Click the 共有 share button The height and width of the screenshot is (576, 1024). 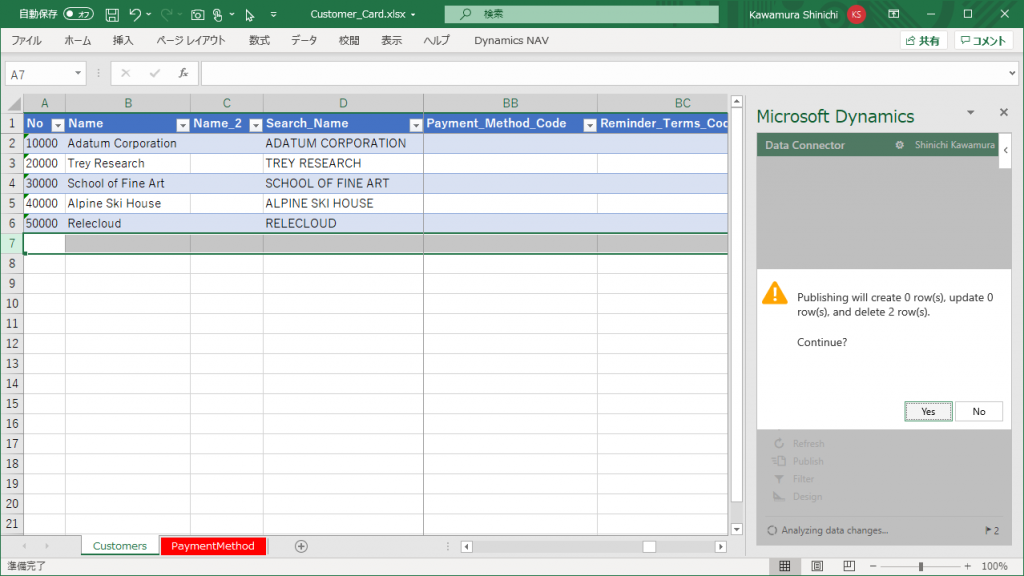(923, 40)
